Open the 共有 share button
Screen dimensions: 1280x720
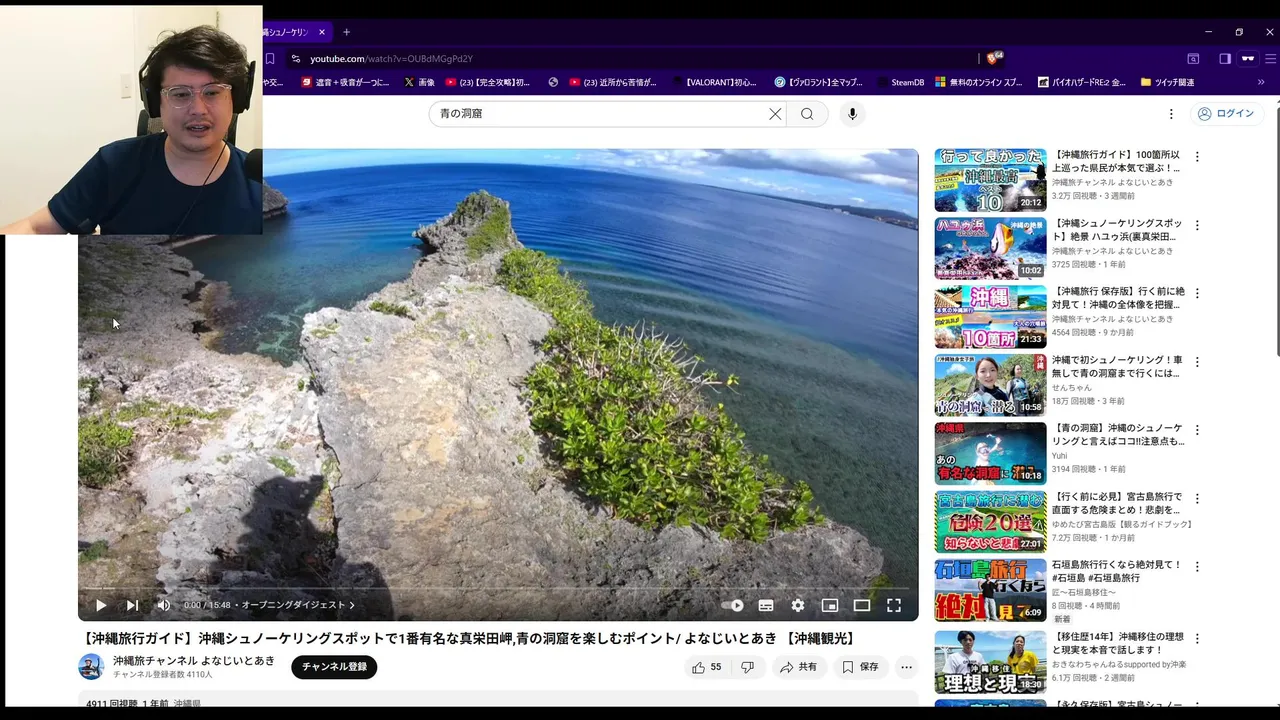point(799,667)
